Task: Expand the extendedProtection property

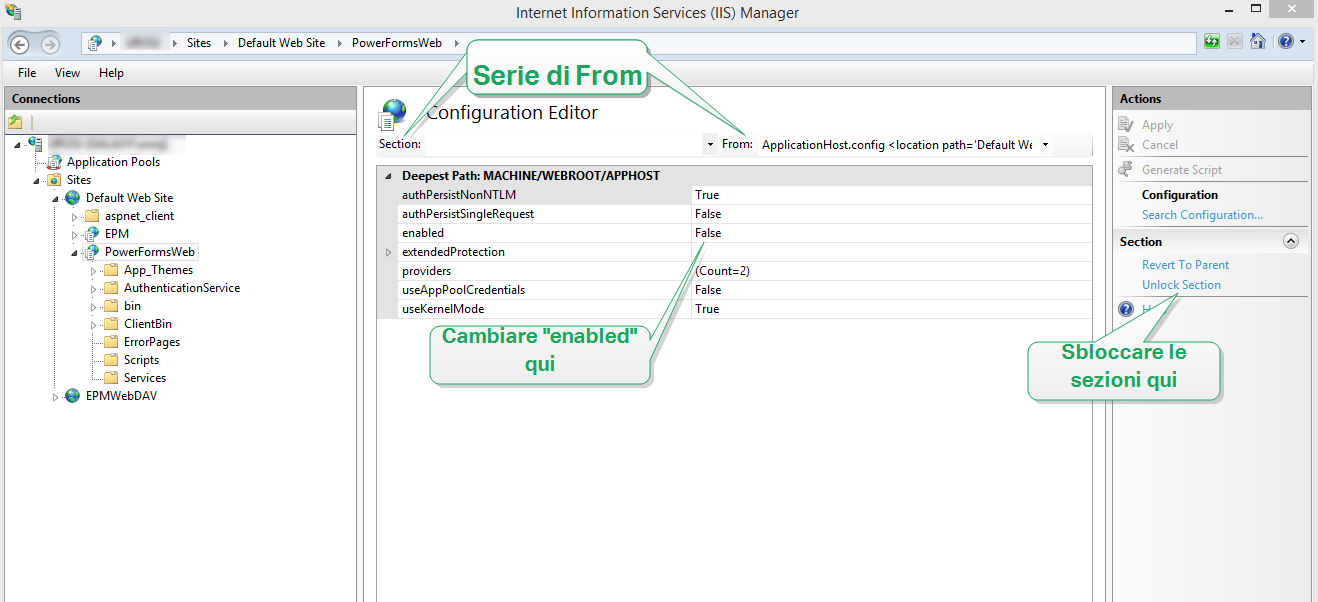Action: 388,252
